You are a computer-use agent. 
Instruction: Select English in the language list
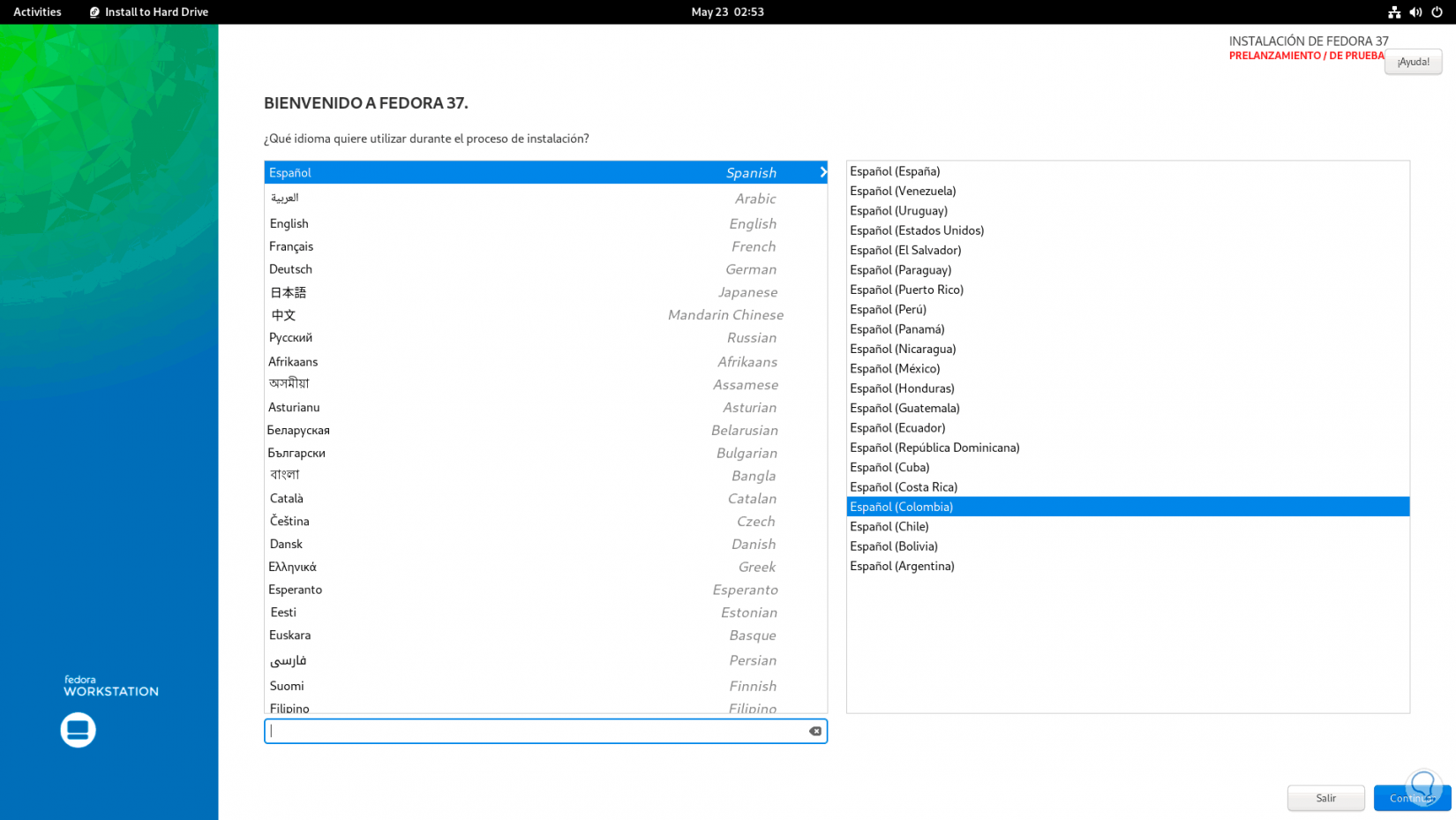(545, 223)
